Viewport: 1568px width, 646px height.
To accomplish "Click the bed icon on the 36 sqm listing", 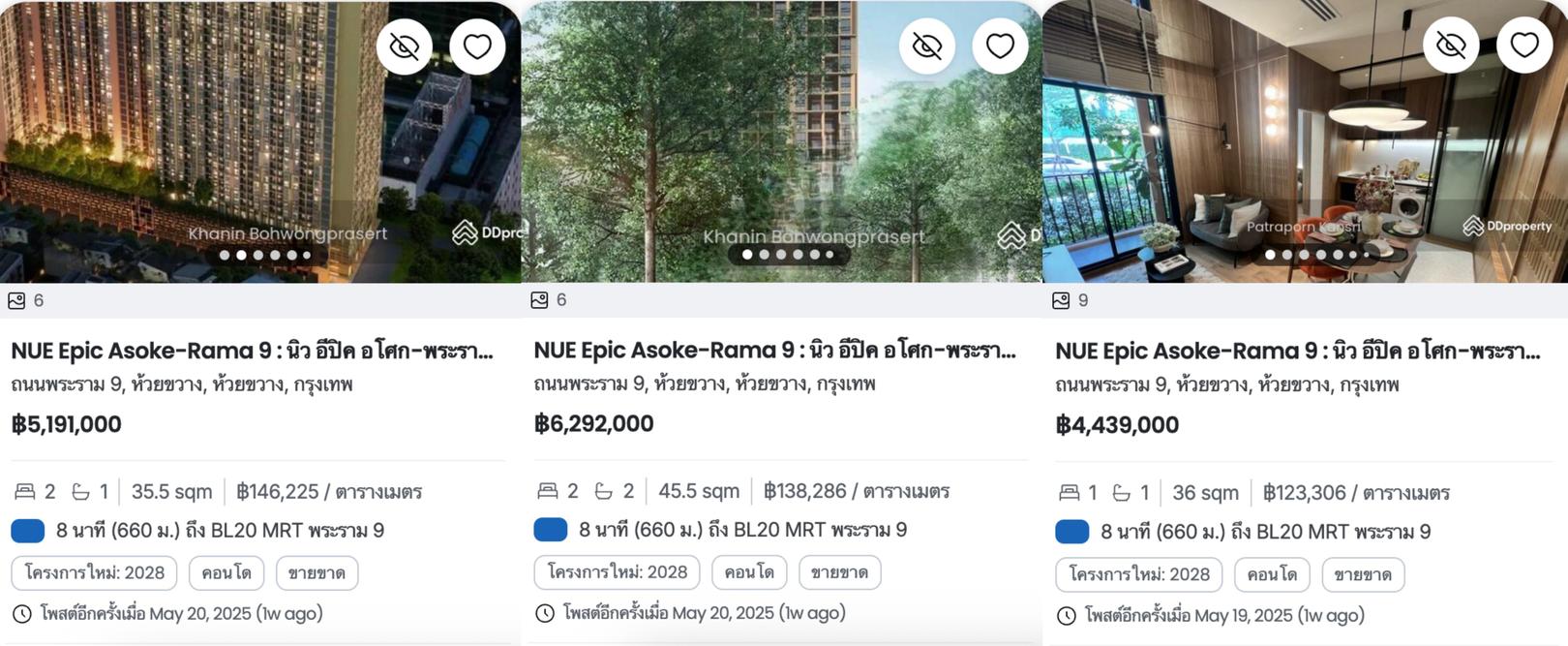I will point(1070,493).
